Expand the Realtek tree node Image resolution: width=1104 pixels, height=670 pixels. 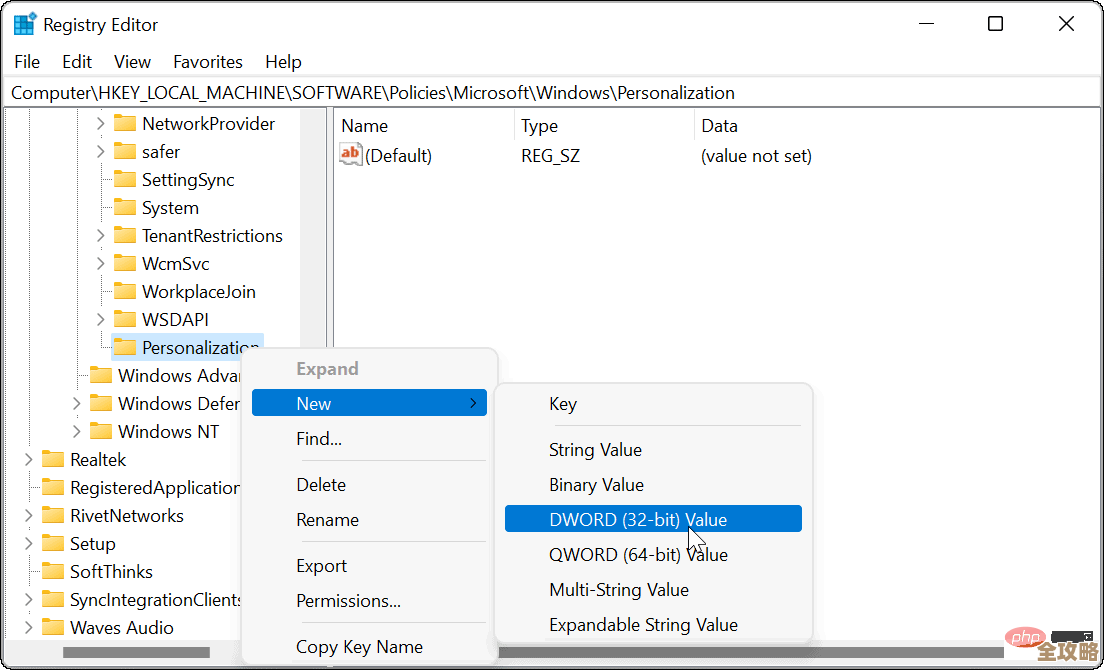click(x=29, y=459)
